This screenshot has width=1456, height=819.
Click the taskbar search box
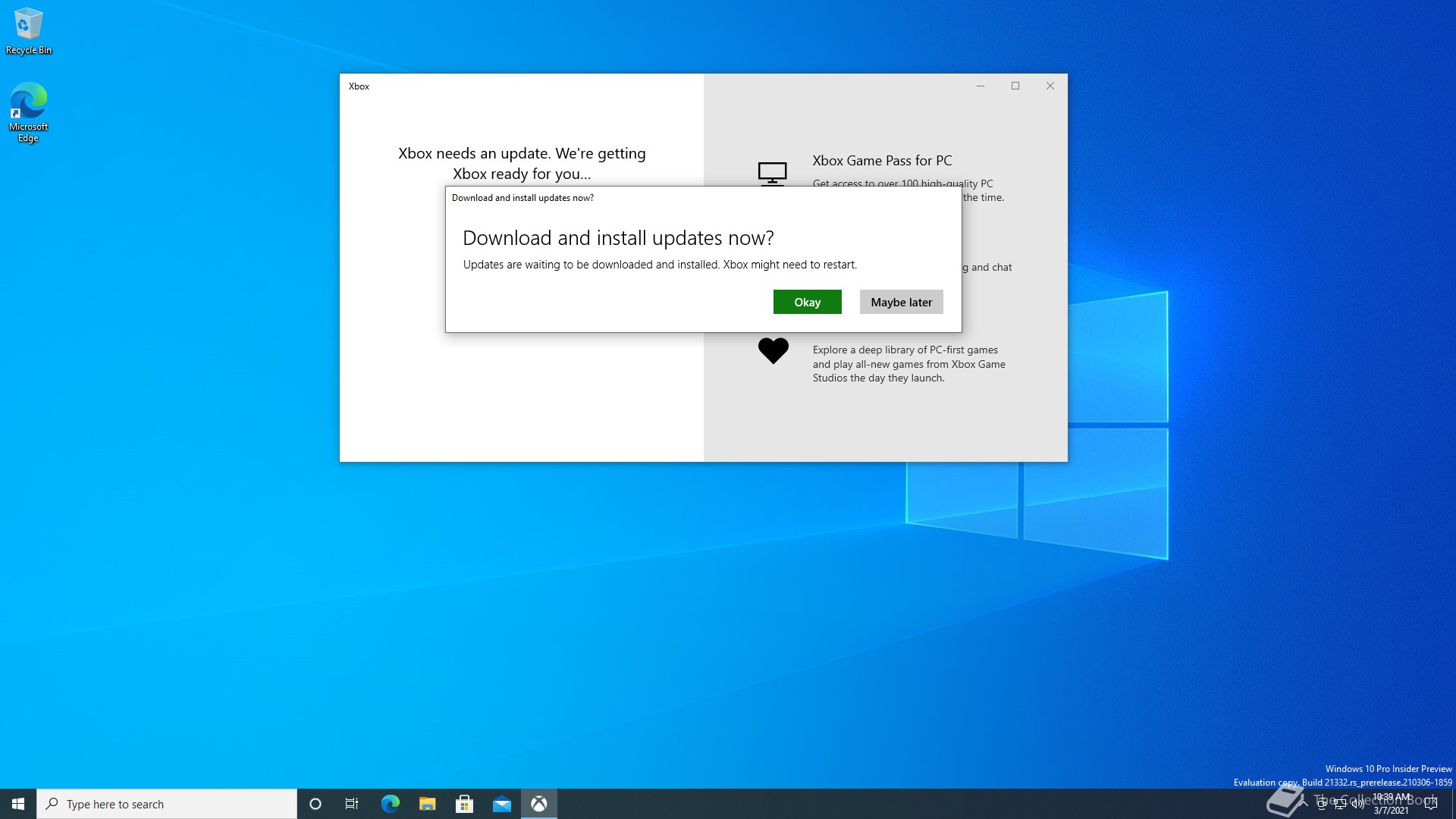(x=167, y=804)
